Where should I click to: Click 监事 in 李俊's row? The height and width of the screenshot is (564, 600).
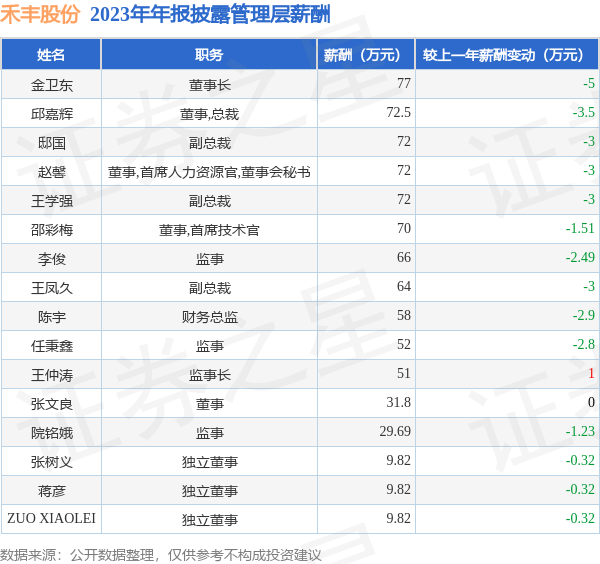[x=210, y=259]
